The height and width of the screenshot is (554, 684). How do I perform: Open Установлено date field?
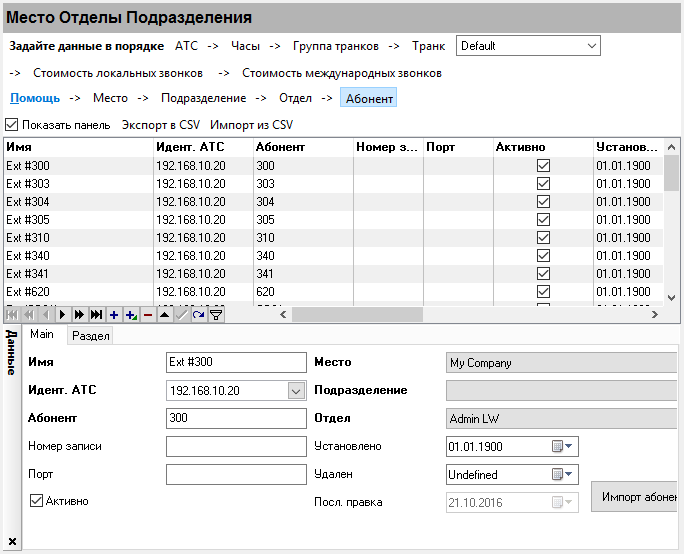coord(512,446)
